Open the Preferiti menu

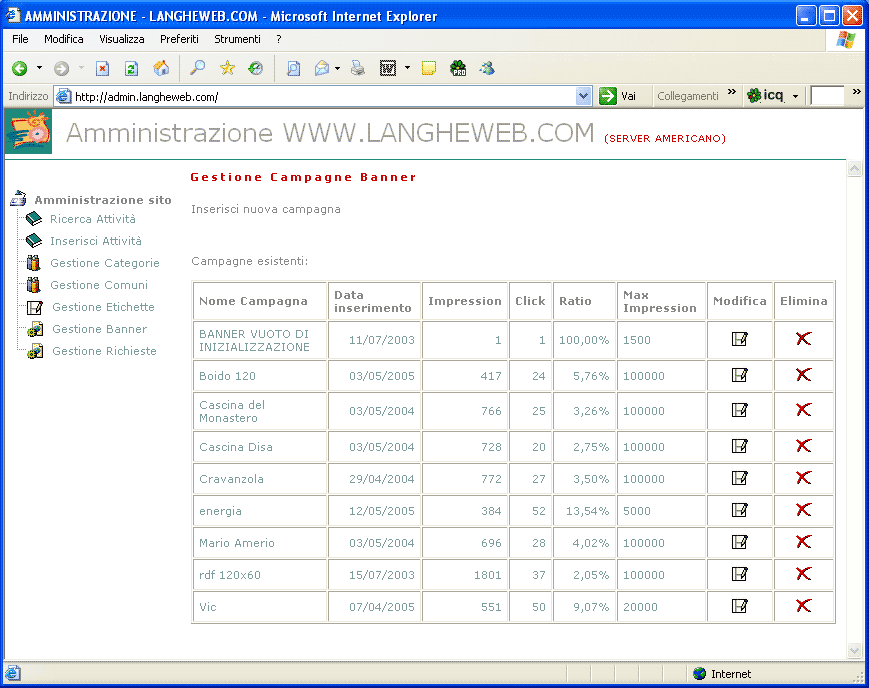pos(179,39)
